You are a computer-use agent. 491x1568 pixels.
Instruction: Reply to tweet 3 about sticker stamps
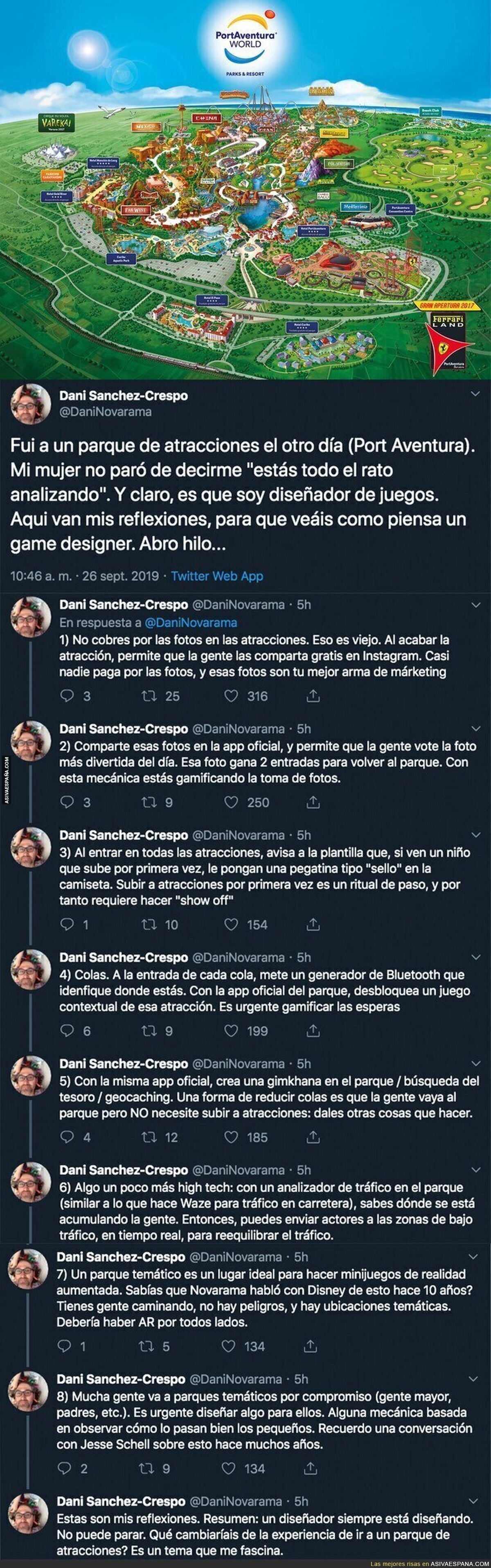pyautogui.click(x=68, y=924)
